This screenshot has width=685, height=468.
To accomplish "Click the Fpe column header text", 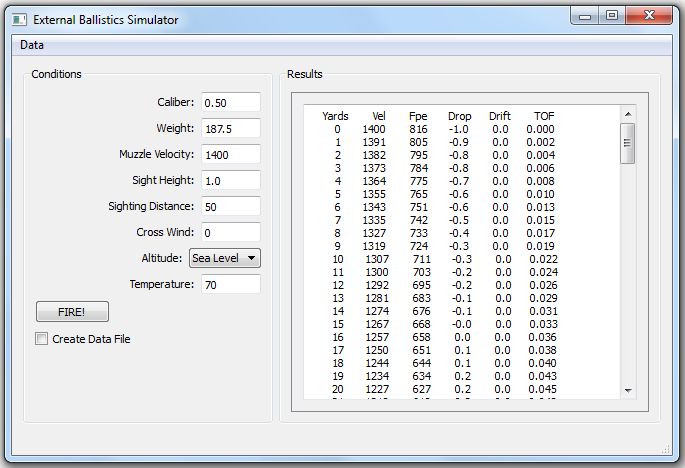I will click(x=418, y=116).
